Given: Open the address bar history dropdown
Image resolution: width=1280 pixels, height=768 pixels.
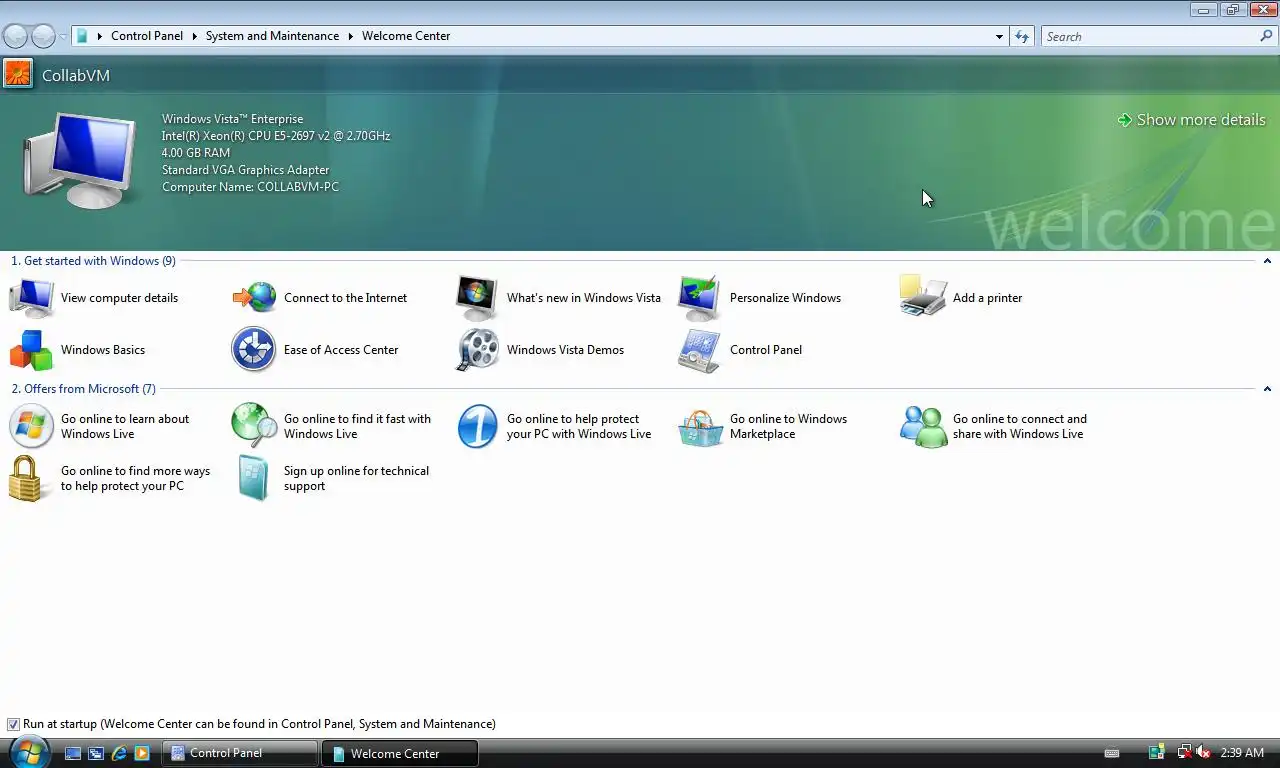Looking at the screenshot, I should 999,36.
